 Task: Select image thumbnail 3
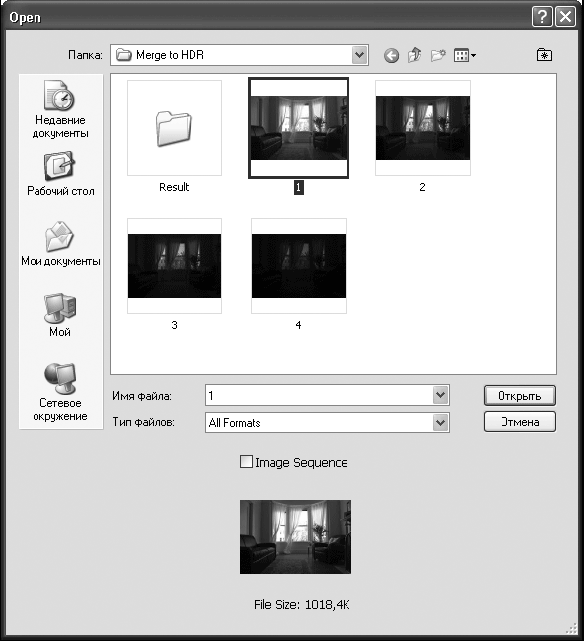(174, 274)
